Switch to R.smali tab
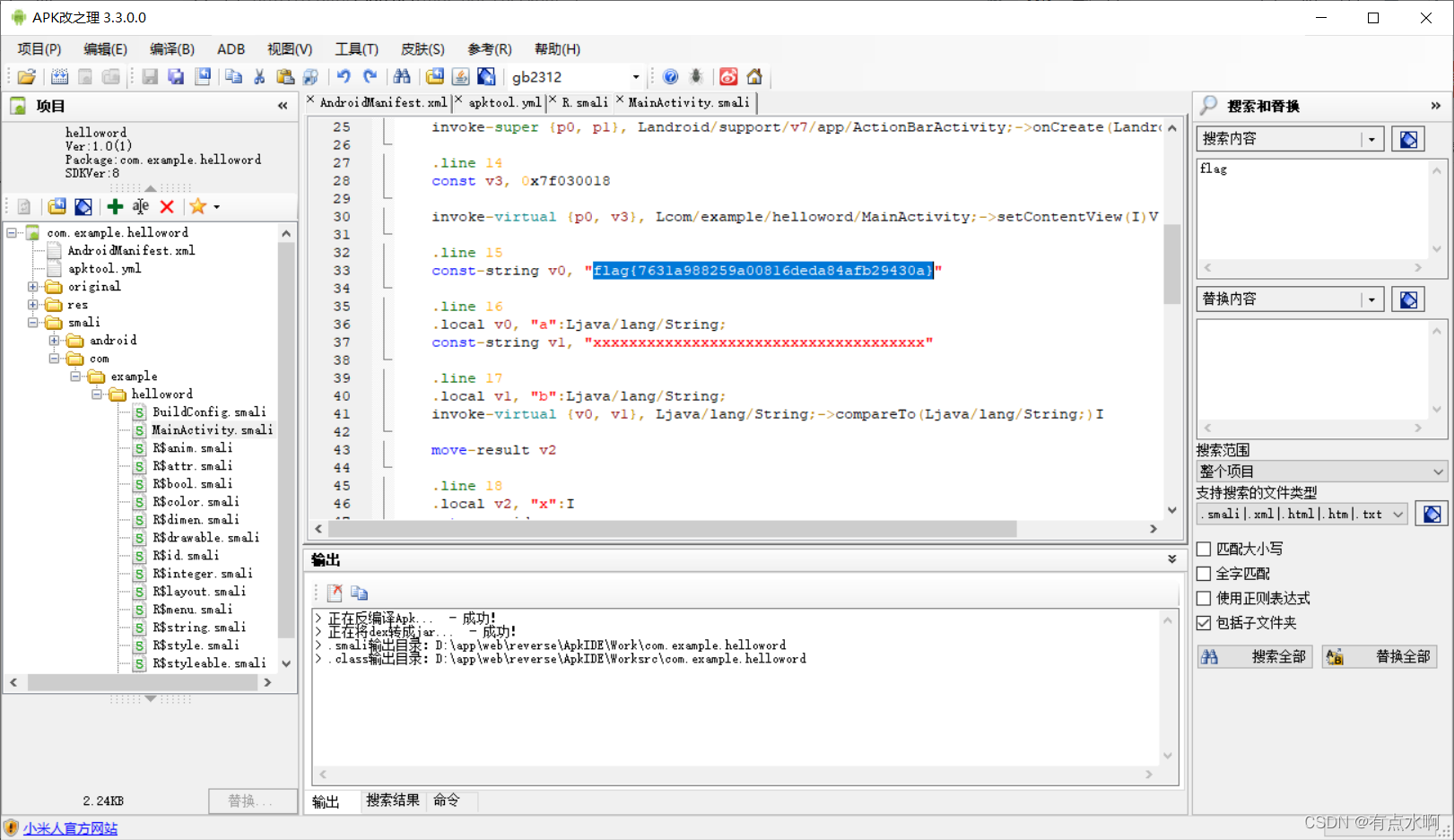The width and height of the screenshot is (1454, 840). click(x=585, y=102)
